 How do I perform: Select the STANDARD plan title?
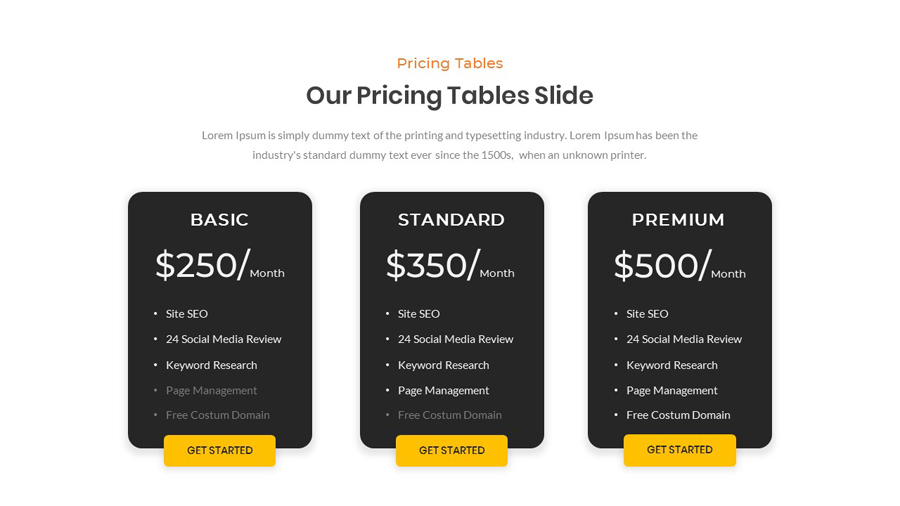[451, 220]
